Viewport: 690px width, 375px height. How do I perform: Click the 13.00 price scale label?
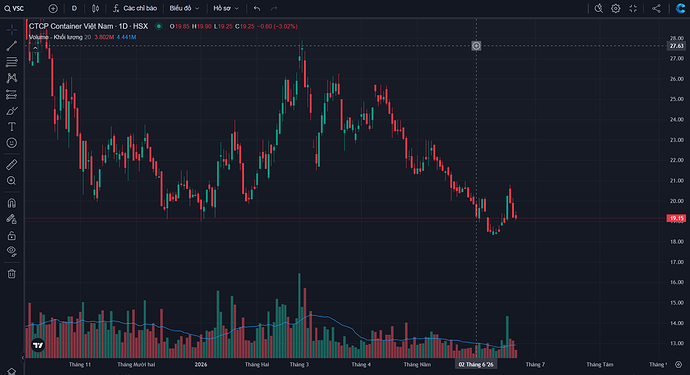click(x=677, y=343)
